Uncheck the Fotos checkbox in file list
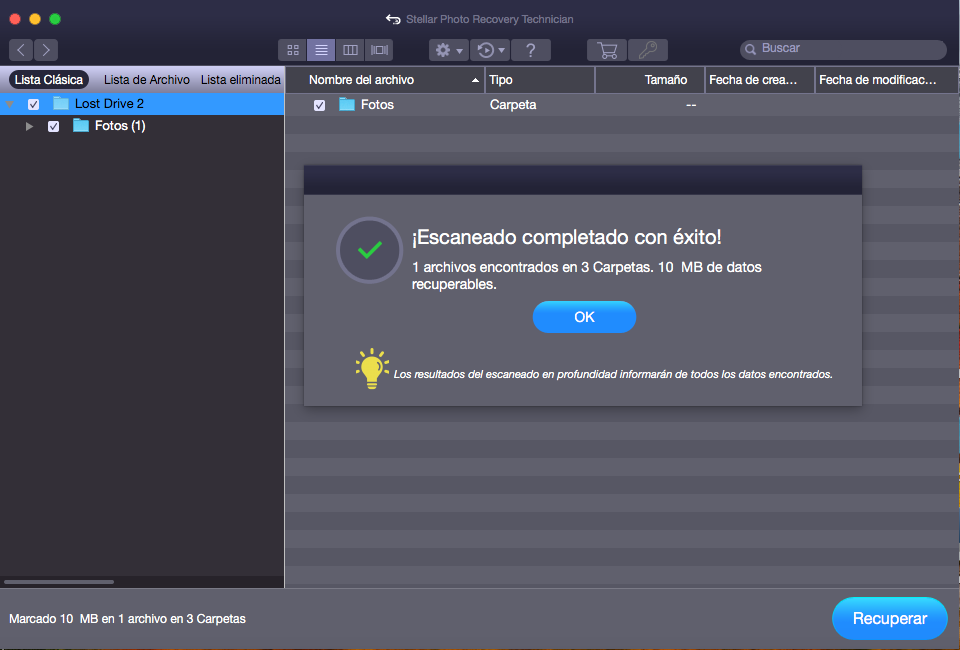Viewport: 960px width, 650px height. pos(319,105)
